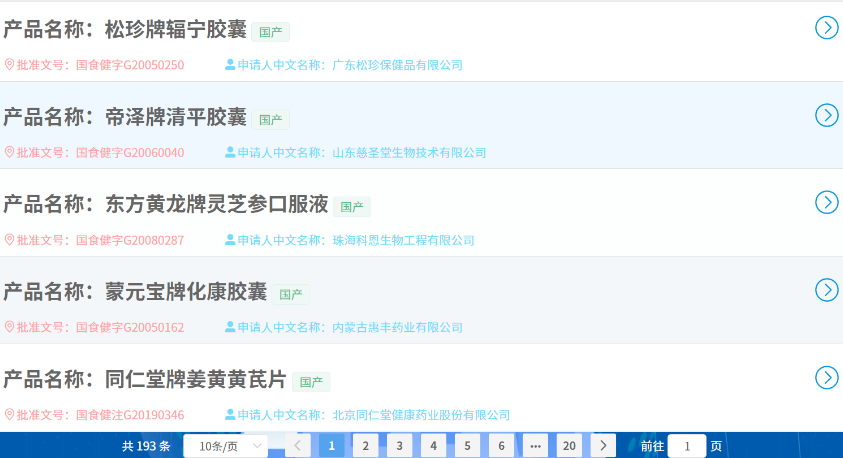Go to next page arrow
The image size is (843, 458).
tap(603, 446)
